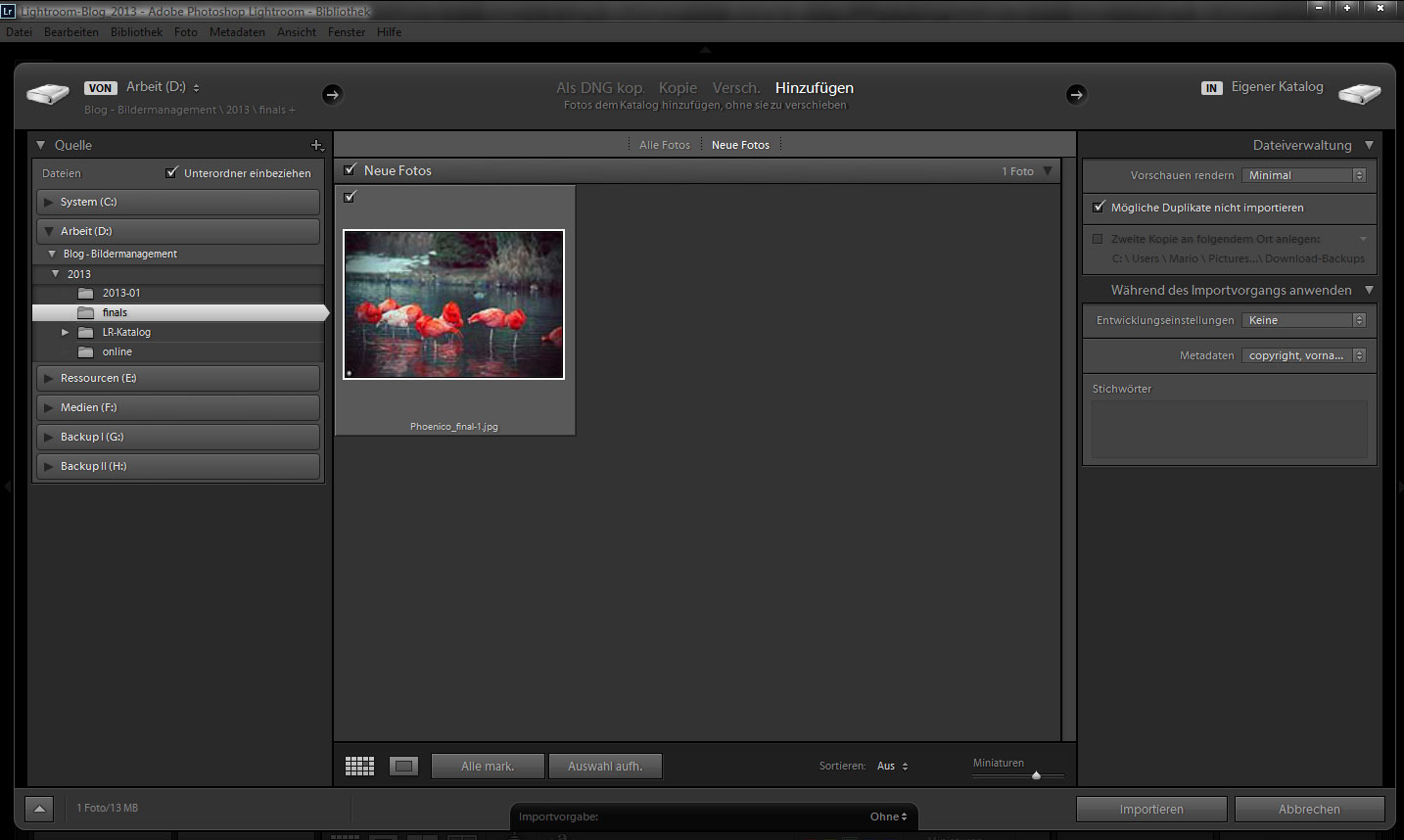Switch to the 'Alle Fotos' tab
Viewport: 1404px width, 840px height.
click(664, 145)
